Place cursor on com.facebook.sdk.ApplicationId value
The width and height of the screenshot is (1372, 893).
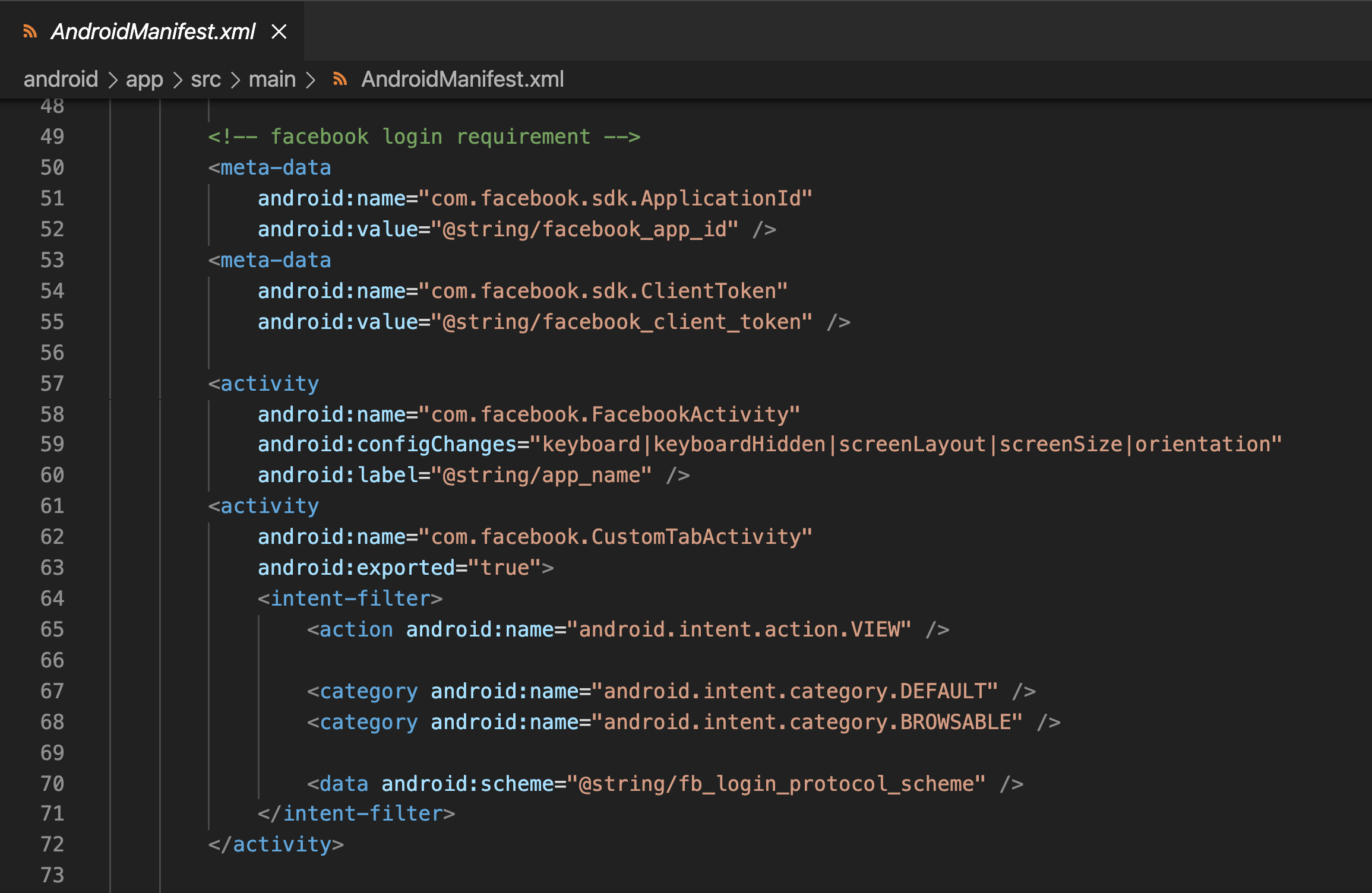(615, 198)
